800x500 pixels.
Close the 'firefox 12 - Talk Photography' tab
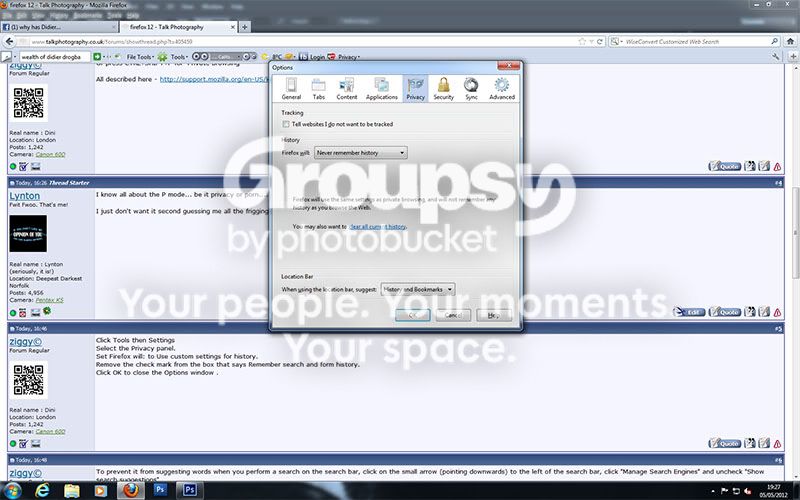(x=233, y=27)
